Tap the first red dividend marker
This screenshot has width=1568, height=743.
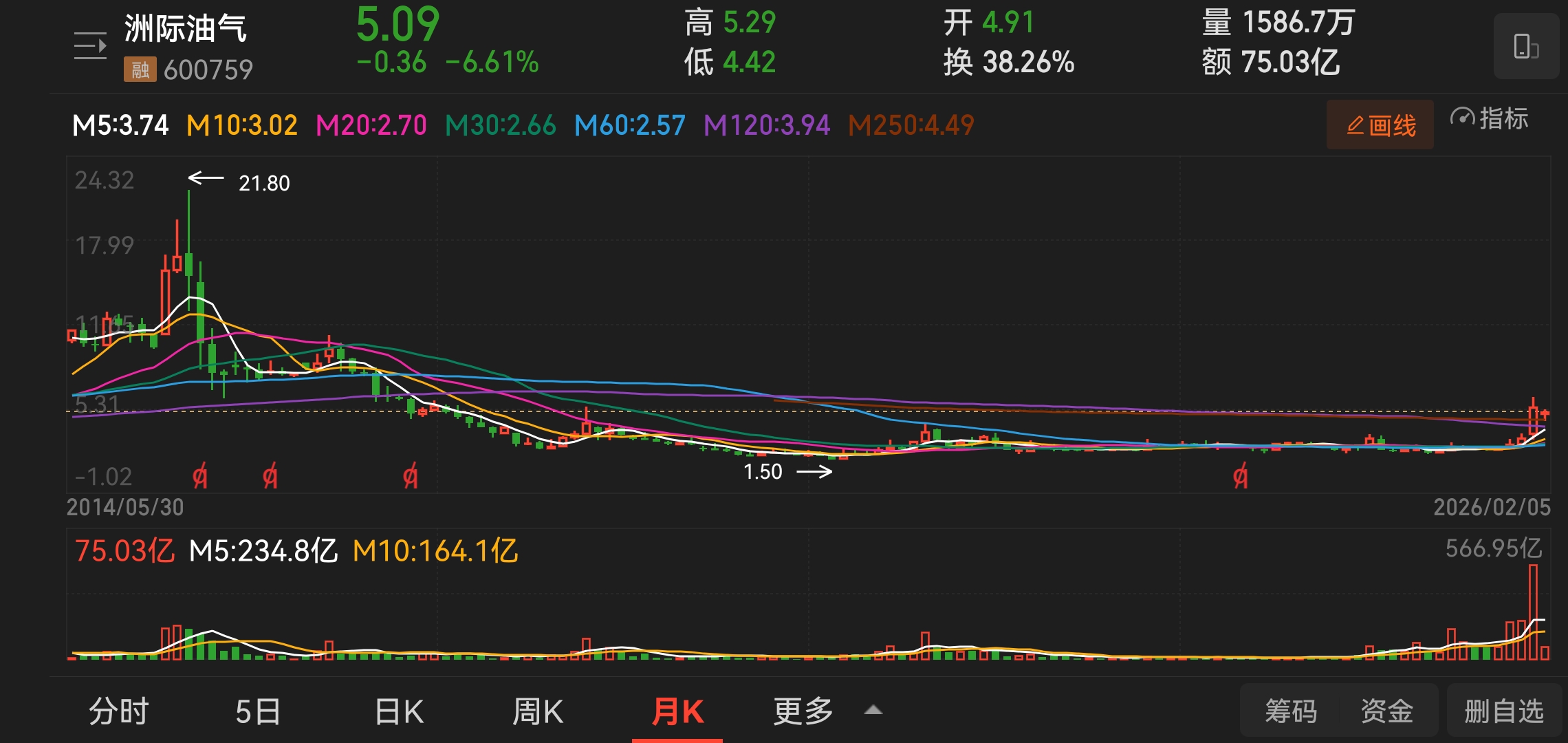(x=199, y=475)
